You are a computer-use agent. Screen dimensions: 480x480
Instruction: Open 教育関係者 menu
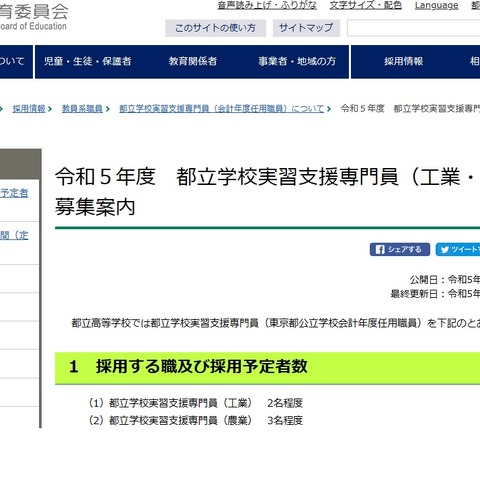(x=193, y=61)
